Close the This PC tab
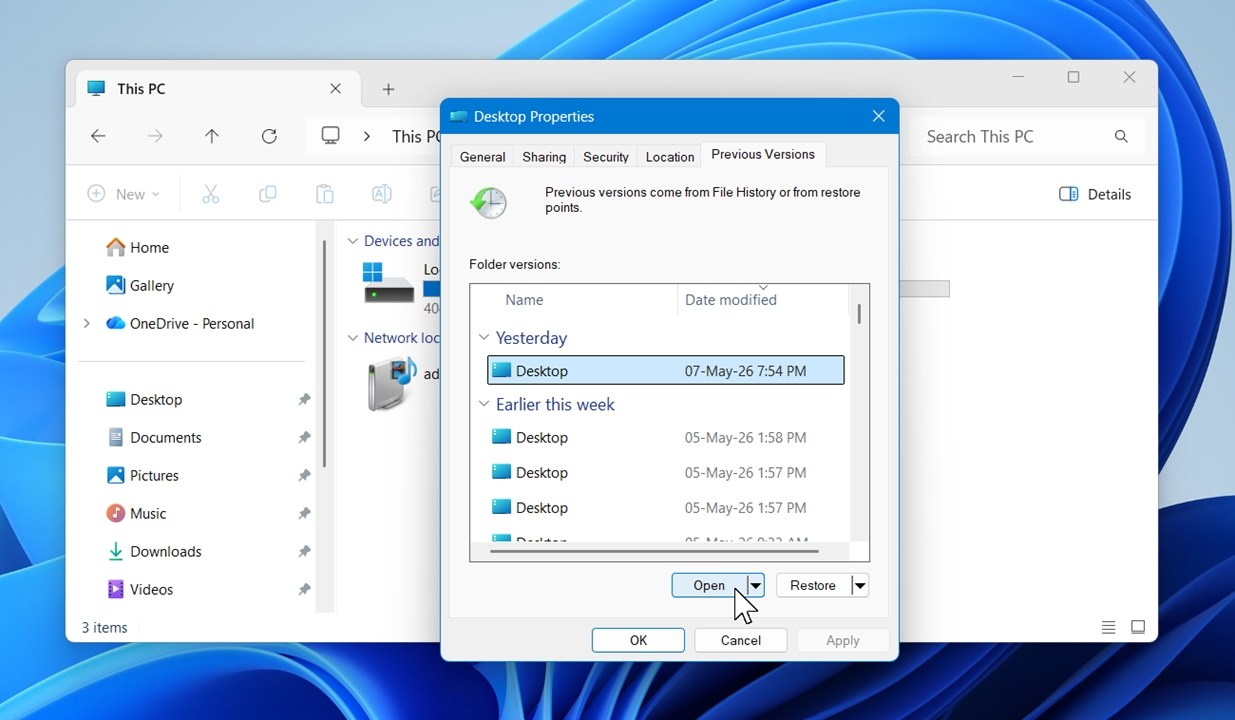This screenshot has width=1235, height=720. tap(336, 88)
